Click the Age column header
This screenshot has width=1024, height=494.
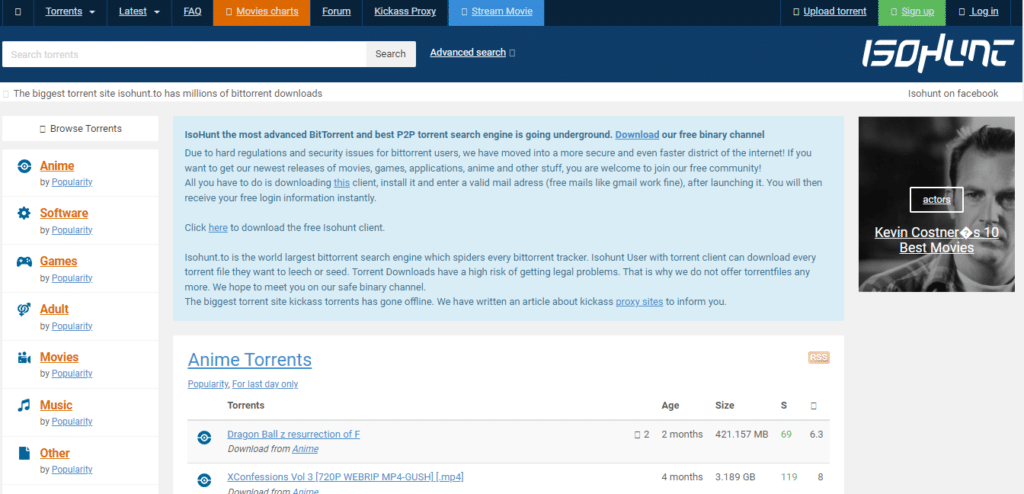click(x=670, y=405)
